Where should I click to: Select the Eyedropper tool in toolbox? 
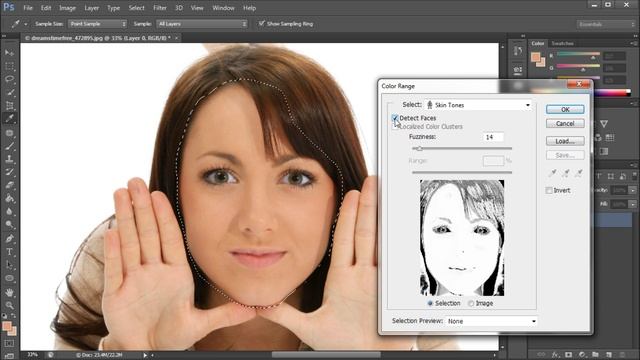click(x=9, y=119)
